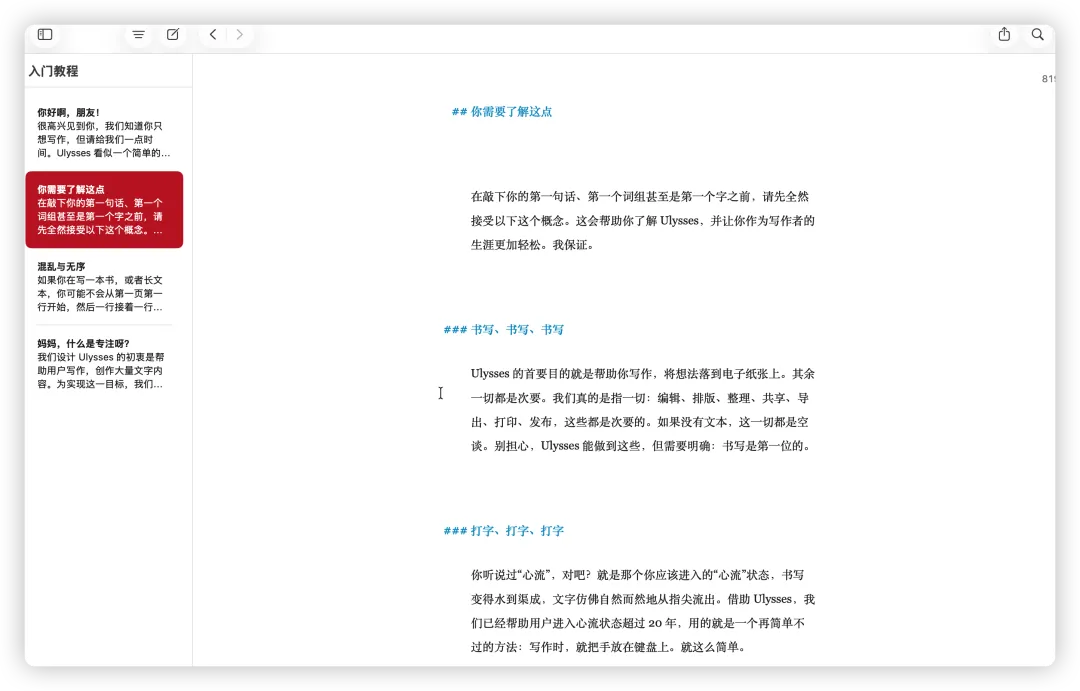The height and width of the screenshot is (691, 1080).
Task: Click heading '### 打字、打字、打字'
Action: pos(503,530)
